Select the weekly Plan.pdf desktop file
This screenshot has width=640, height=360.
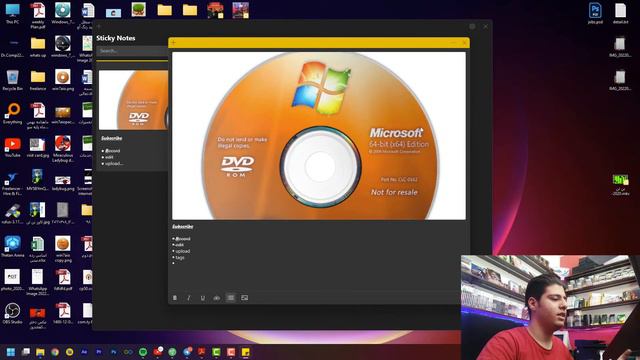38,16
